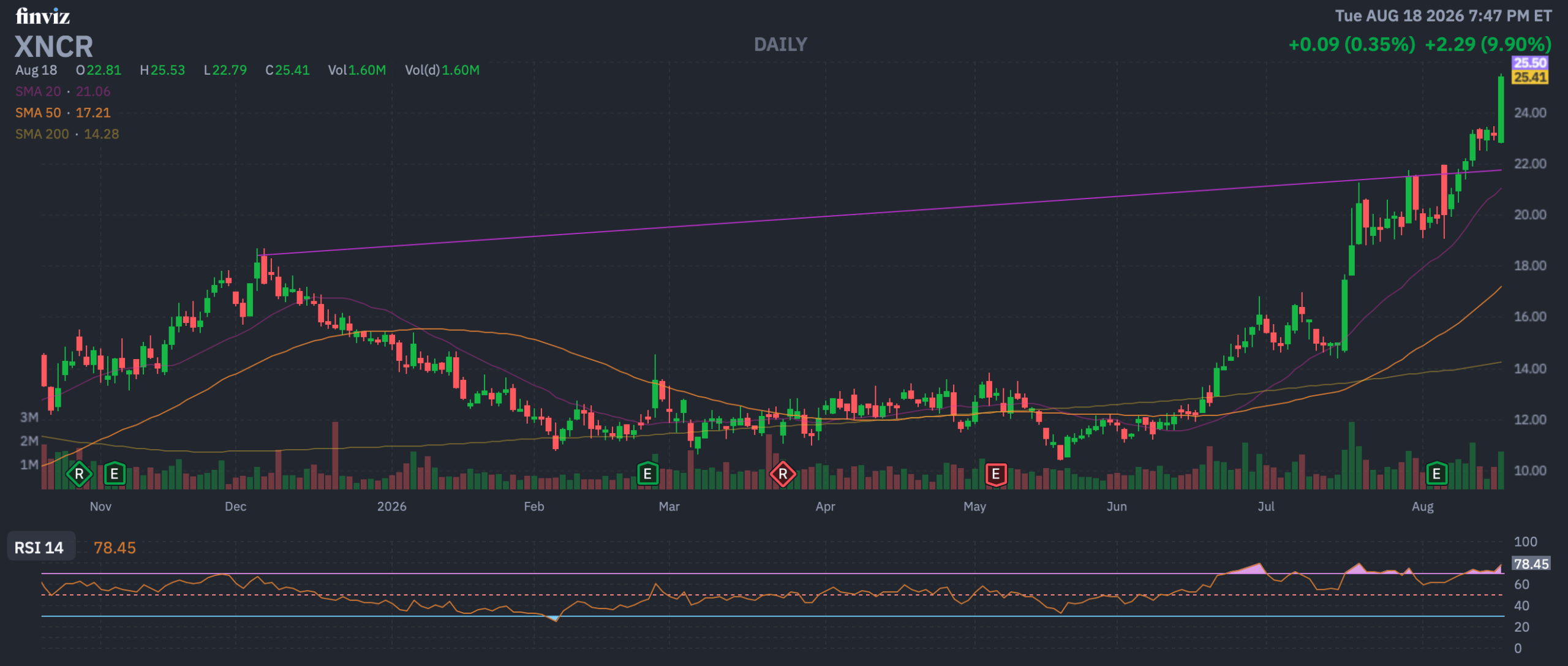Click the 24.00 price axis label
Image resolution: width=1568 pixels, height=666 pixels.
pyautogui.click(x=1530, y=113)
